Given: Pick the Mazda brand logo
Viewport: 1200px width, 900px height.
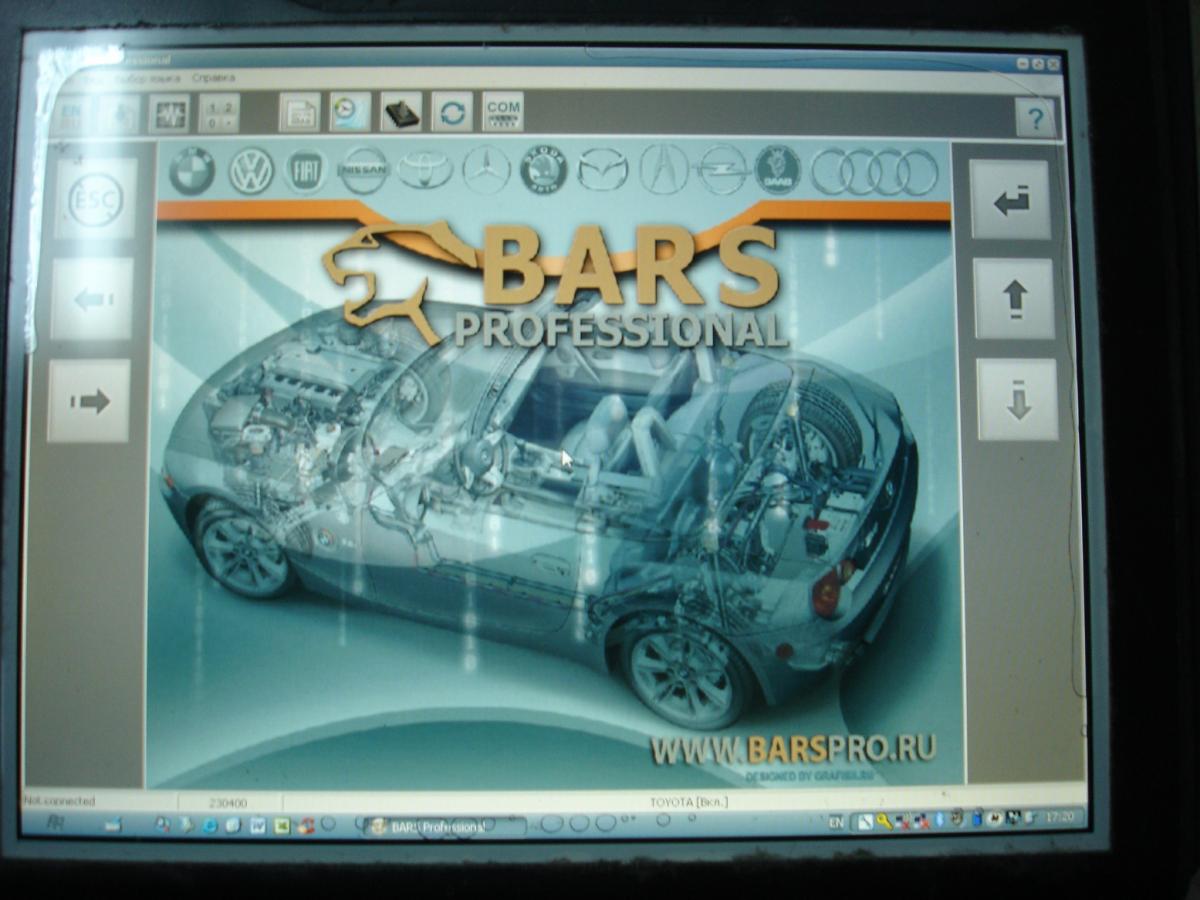Looking at the screenshot, I should [603, 170].
